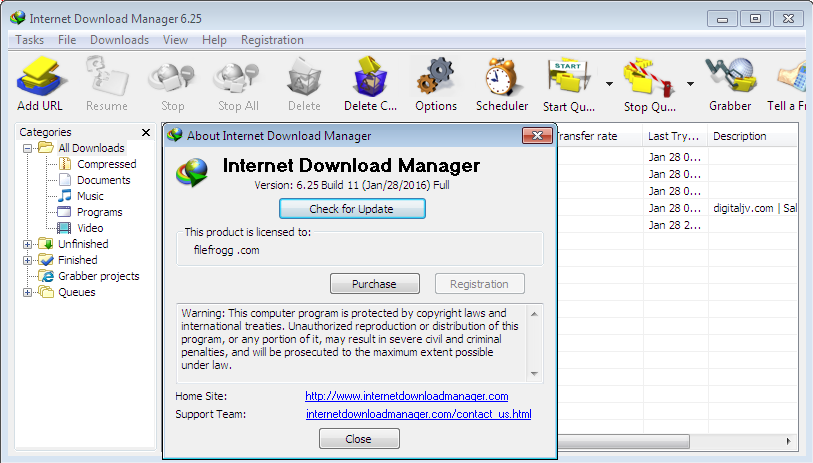This screenshot has width=813, height=463.
Task: Expand the Unfinished tree node
Action: pyautogui.click(x=27, y=244)
